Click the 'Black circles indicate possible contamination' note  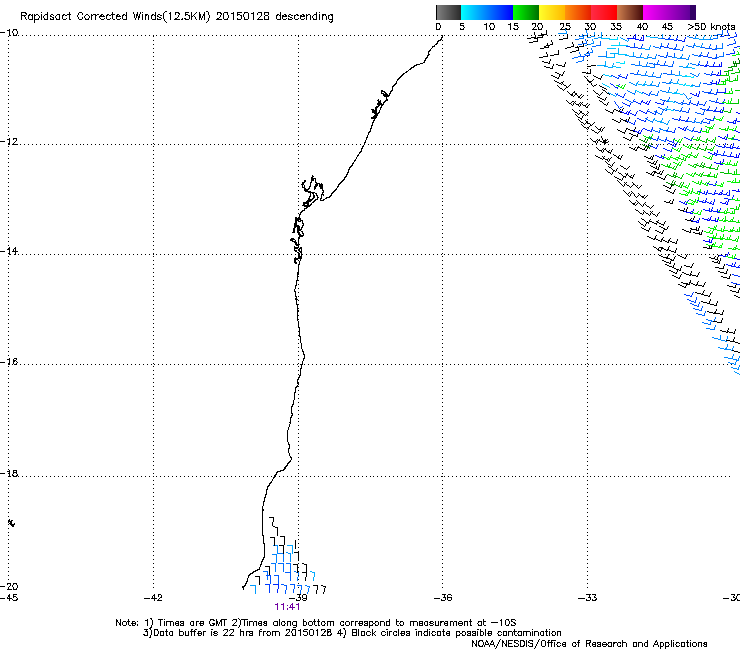coord(456,633)
